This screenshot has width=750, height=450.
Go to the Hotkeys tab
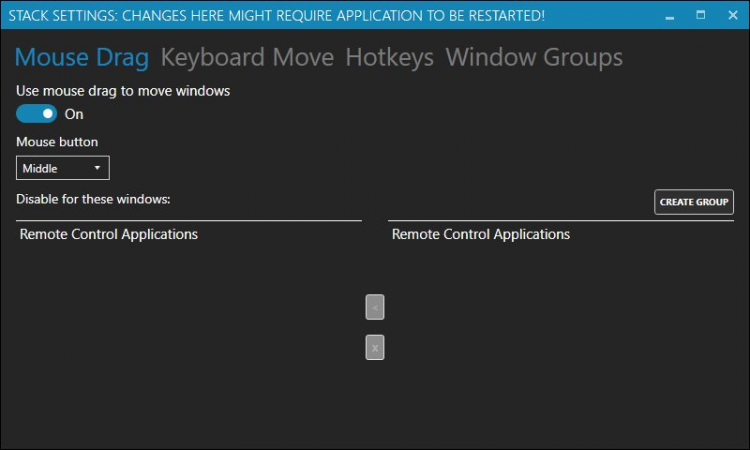pyautogui.click(x=389, y=57)
